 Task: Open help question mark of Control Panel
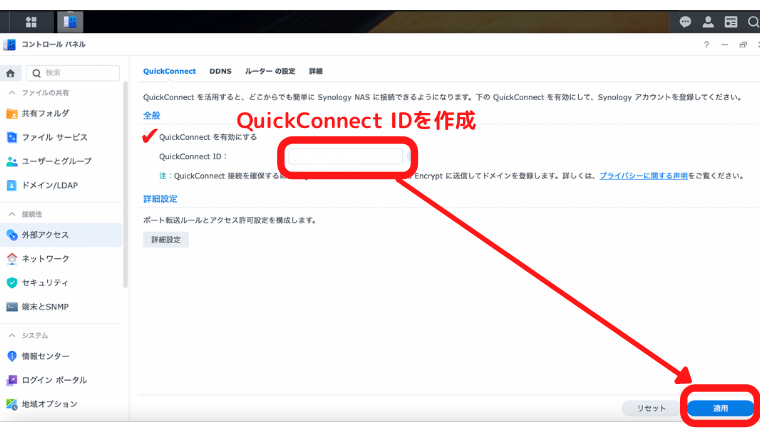click(x=706, y=45)
